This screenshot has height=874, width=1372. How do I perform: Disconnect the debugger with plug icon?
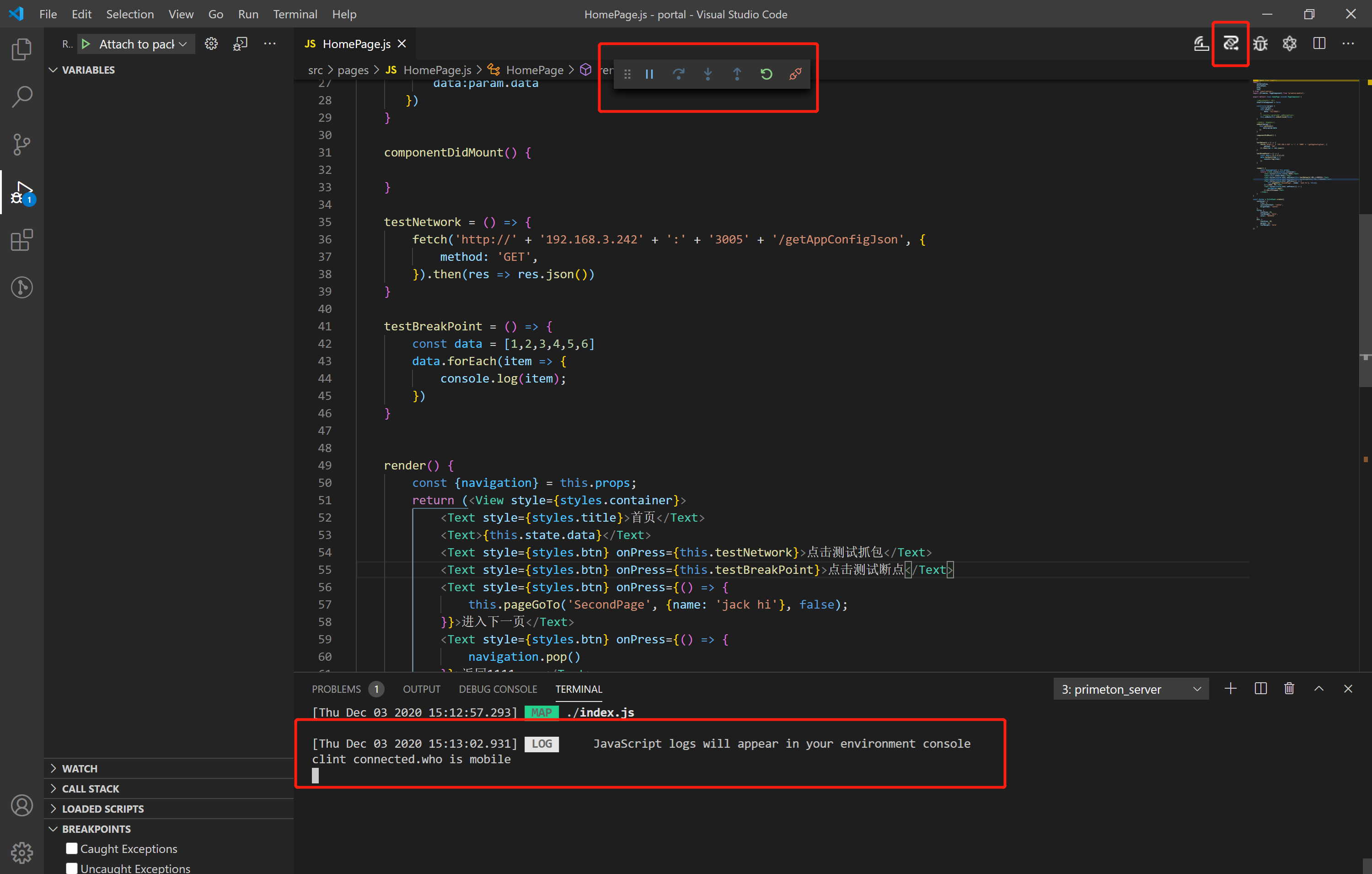coord(795,74)
